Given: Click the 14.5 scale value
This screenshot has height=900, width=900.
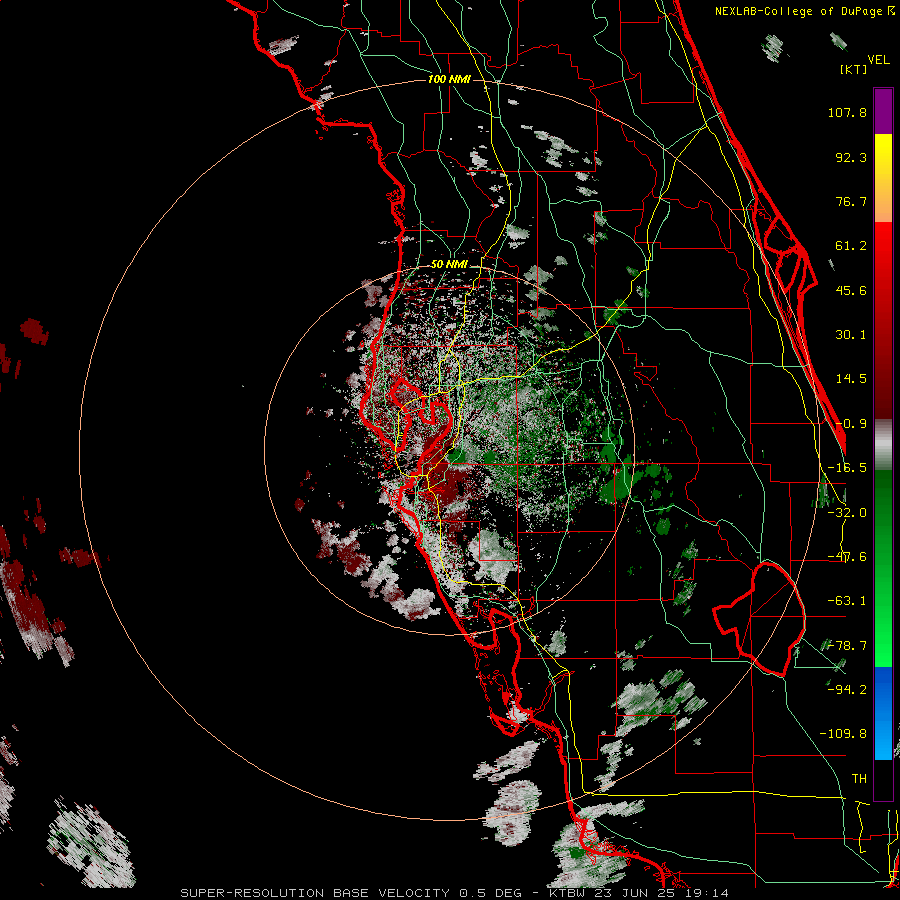Looking at the screenshot, I should click(x=851, y=379).
